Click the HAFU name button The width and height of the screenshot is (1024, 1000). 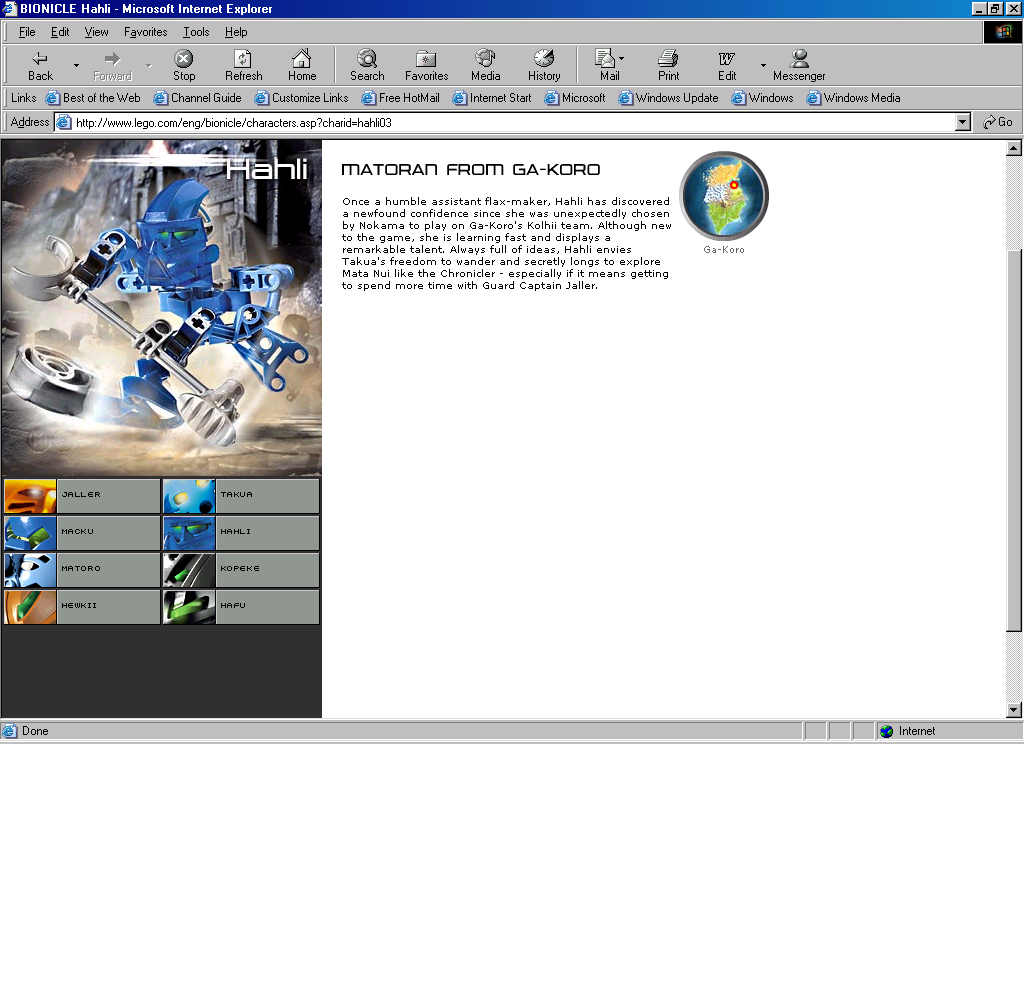coord(267,607)
